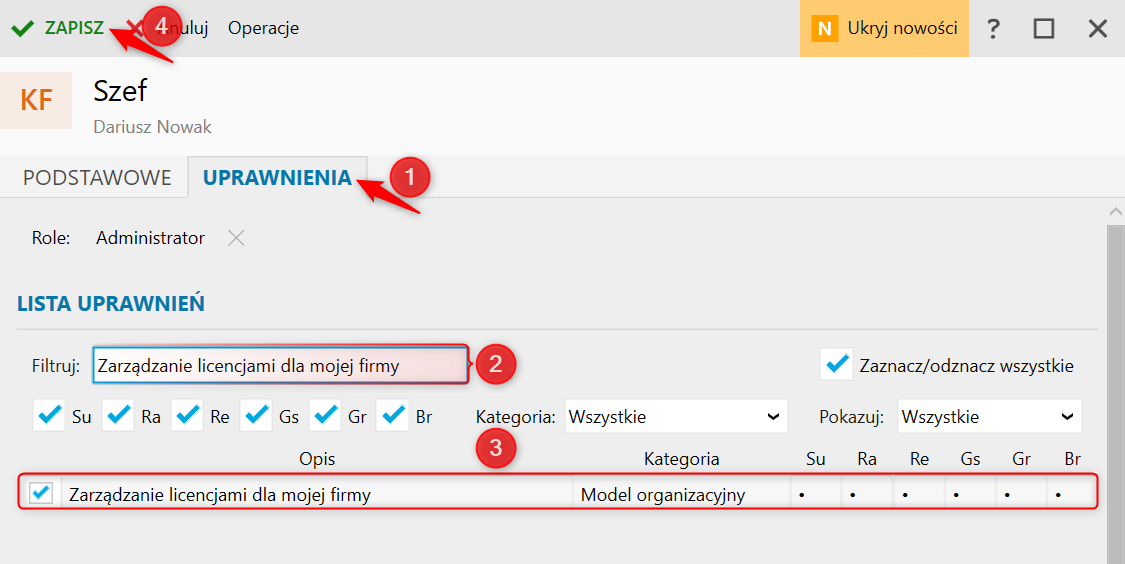Open the Pokazuj dropdown

pyautogui.click(x=989, y=416)
